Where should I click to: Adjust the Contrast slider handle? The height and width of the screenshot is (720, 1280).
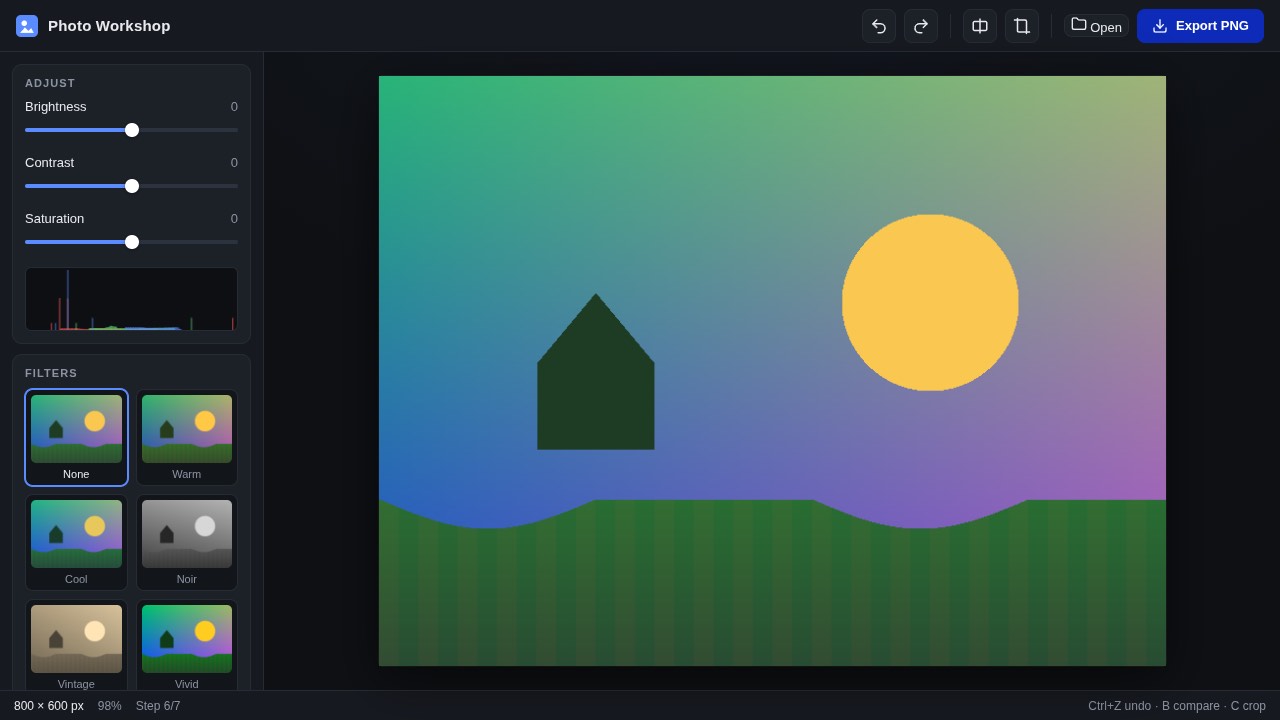(132, 186)
